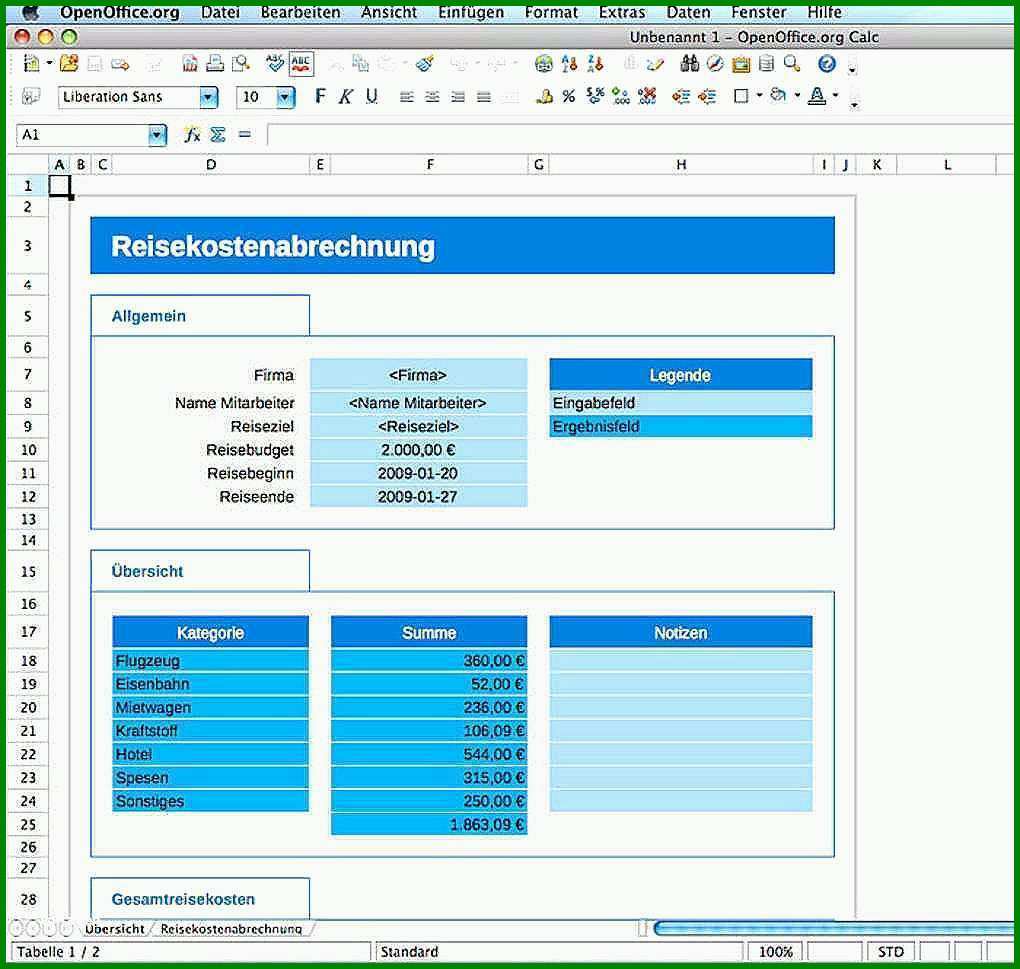Toggle Underline (U) formatting

371,97
